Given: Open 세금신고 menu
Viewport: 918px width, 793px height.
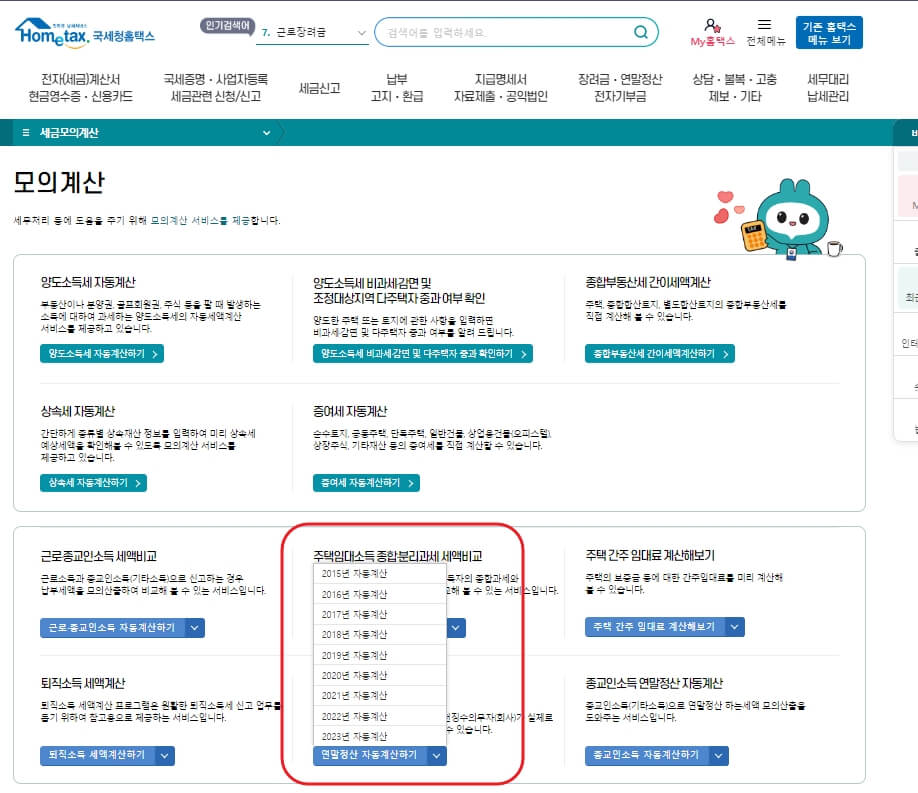Looking at the screenshot, I should tap(319, 88).
